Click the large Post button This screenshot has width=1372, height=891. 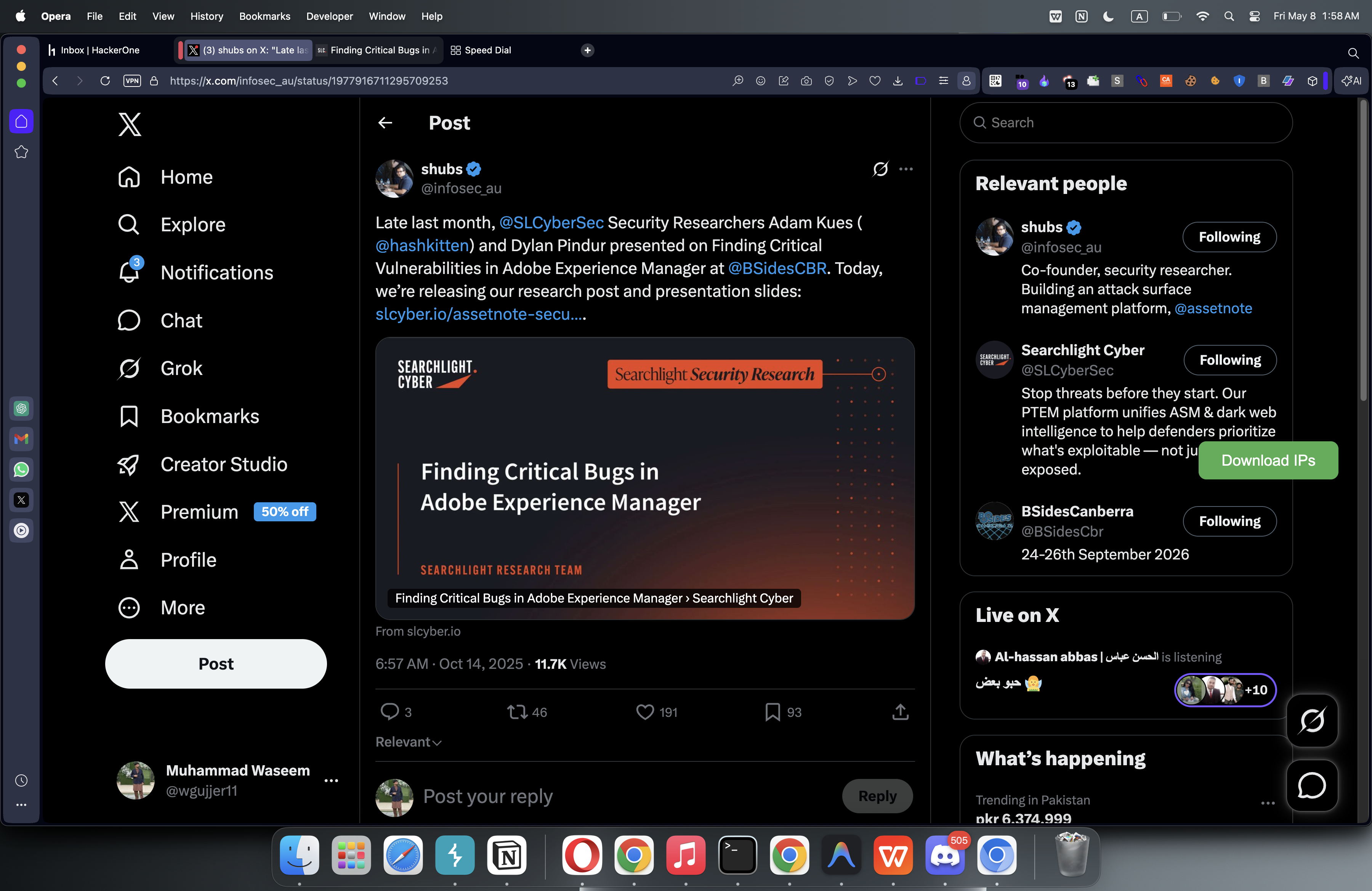216,663
